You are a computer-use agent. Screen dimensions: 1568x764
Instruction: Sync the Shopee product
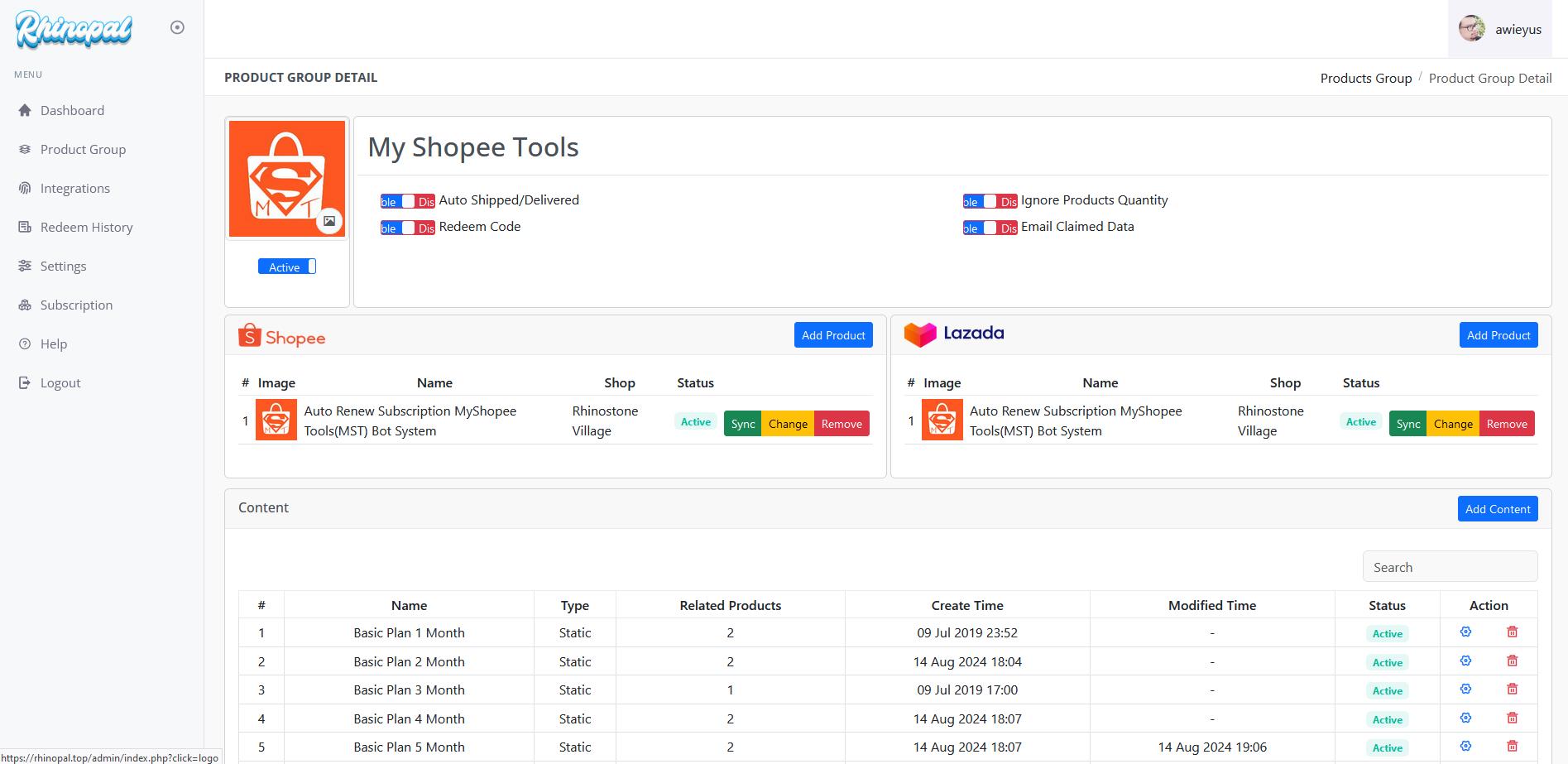coord(742,424)
